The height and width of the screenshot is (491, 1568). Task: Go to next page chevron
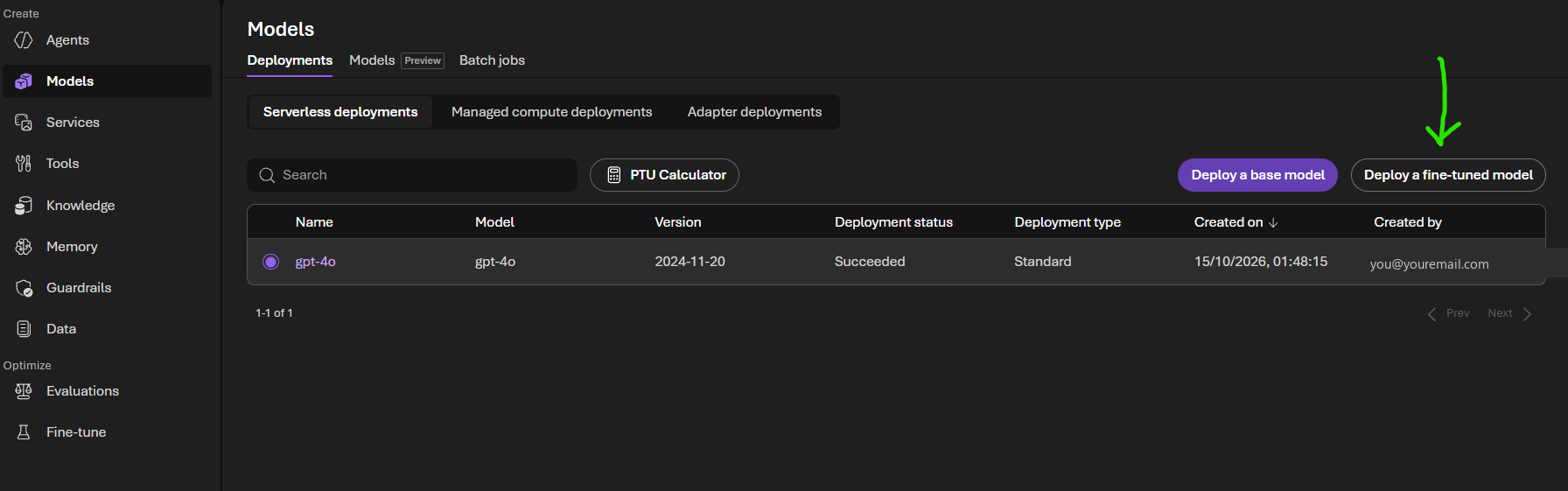pyautogui.click(x=1527, y=314)
